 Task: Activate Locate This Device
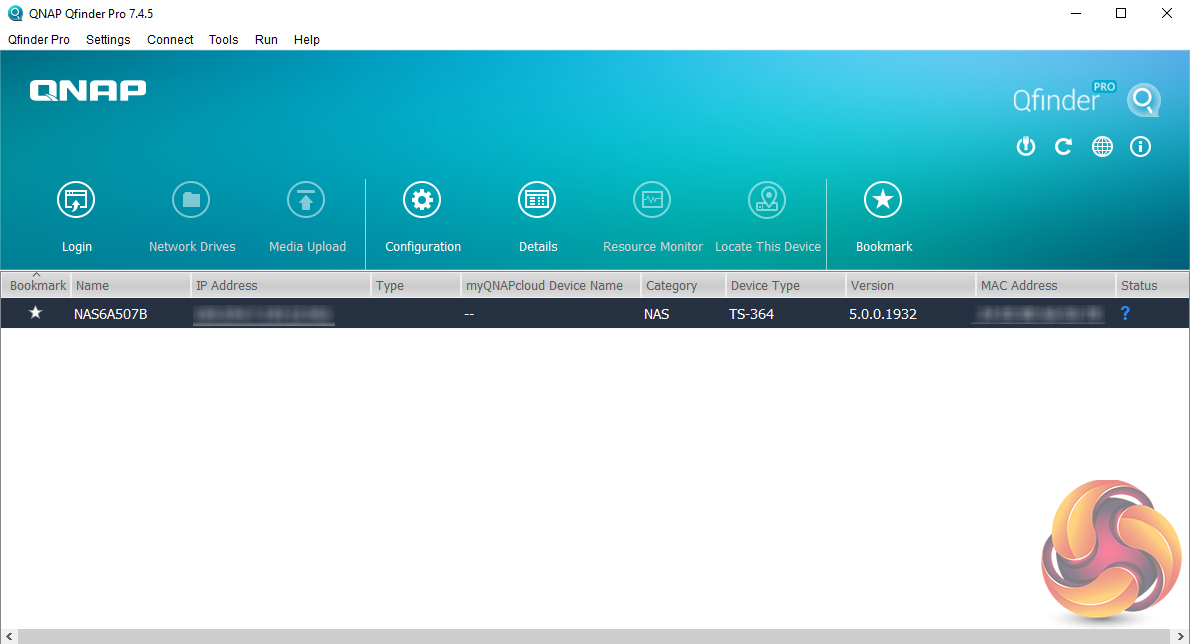(767, 199)
